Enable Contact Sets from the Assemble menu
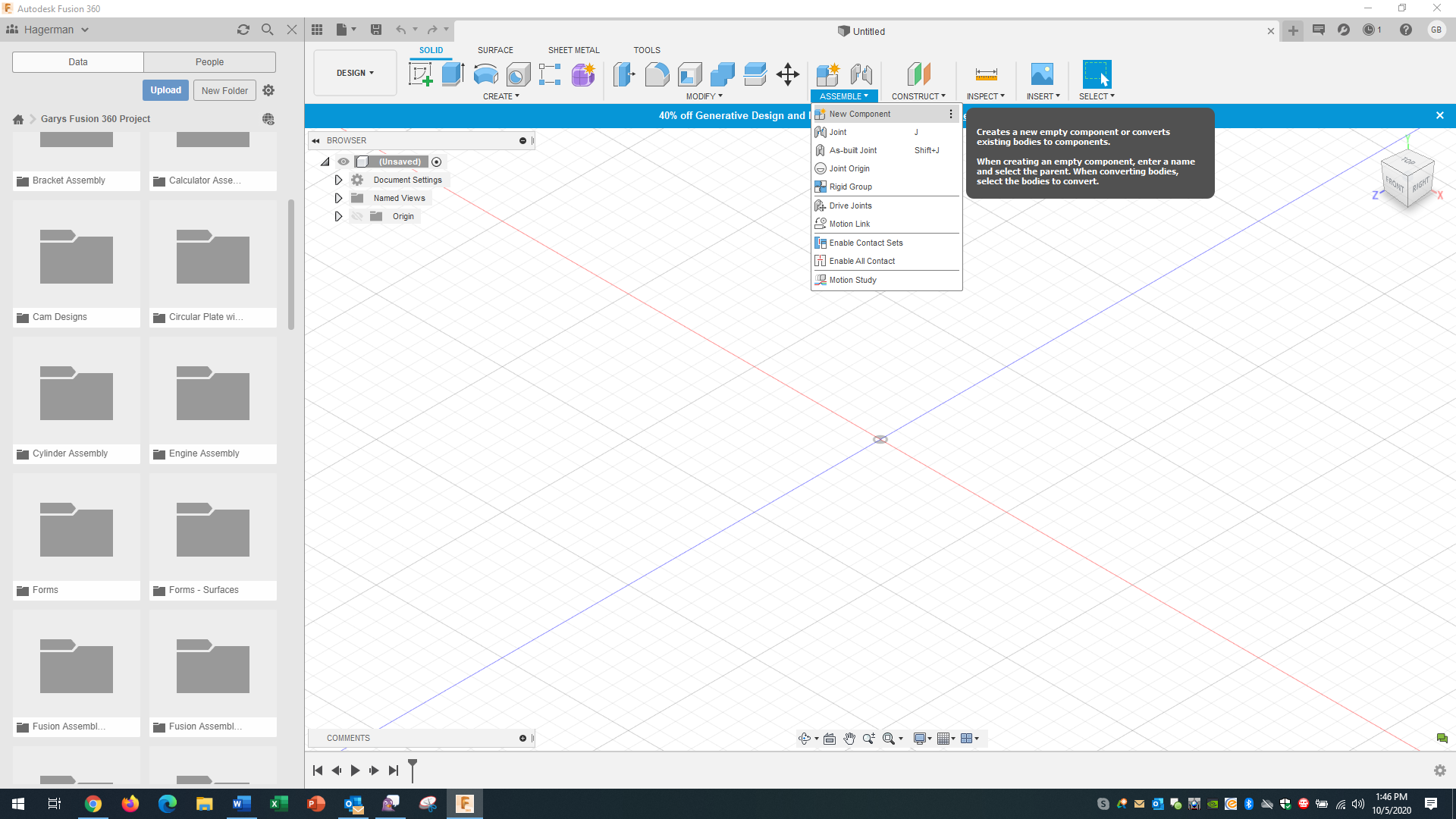Screen dimensions: 1456x819 (865, 242)
